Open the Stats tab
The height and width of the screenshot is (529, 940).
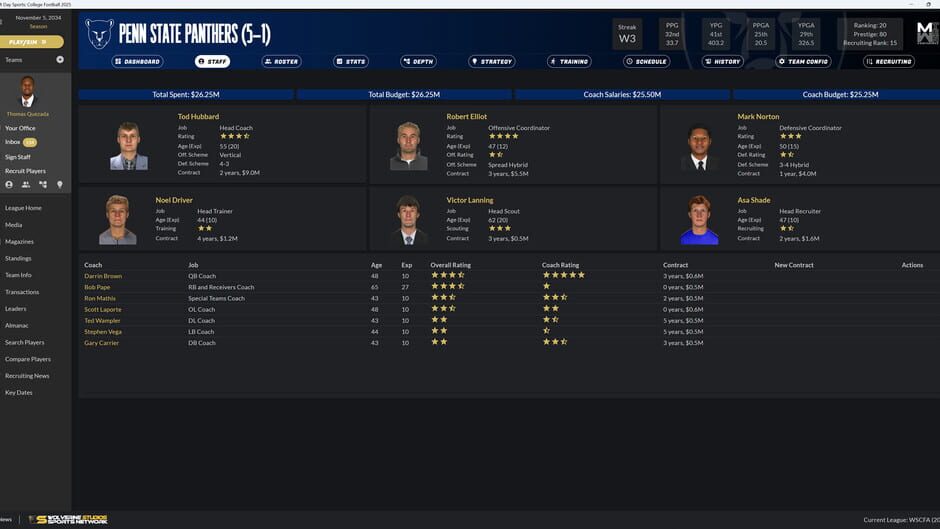coord(351,61)
